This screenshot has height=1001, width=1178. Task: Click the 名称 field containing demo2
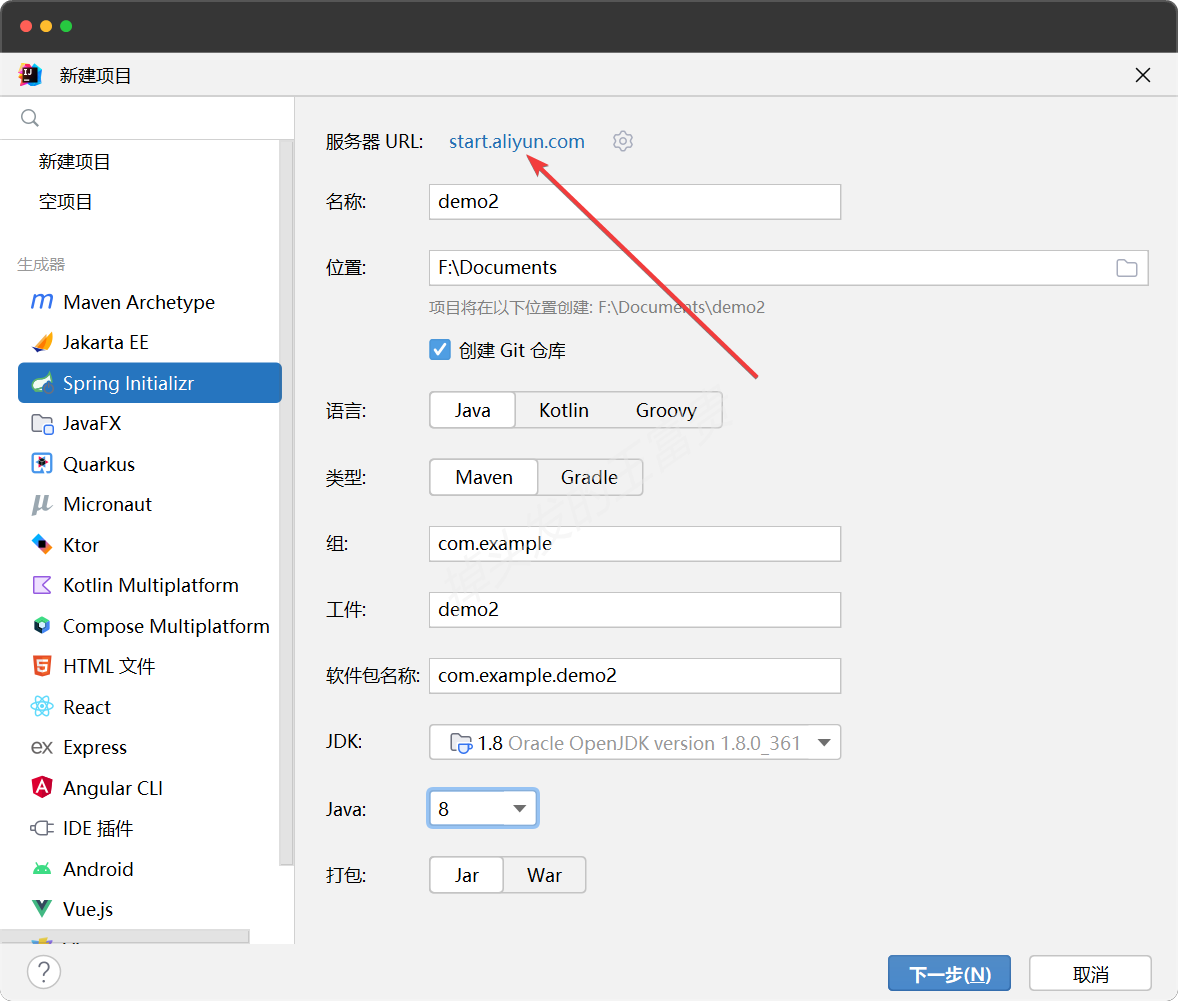(x=635, y=201)
